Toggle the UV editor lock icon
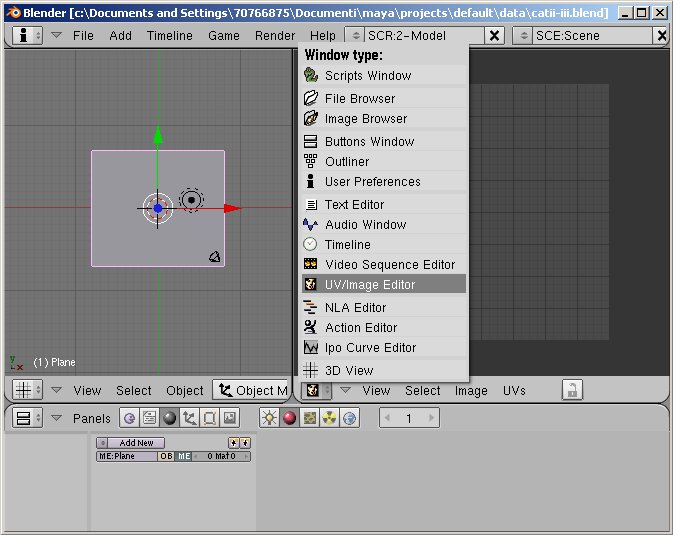Viewport: 673px width, 535px height. [x=572, y=390]
